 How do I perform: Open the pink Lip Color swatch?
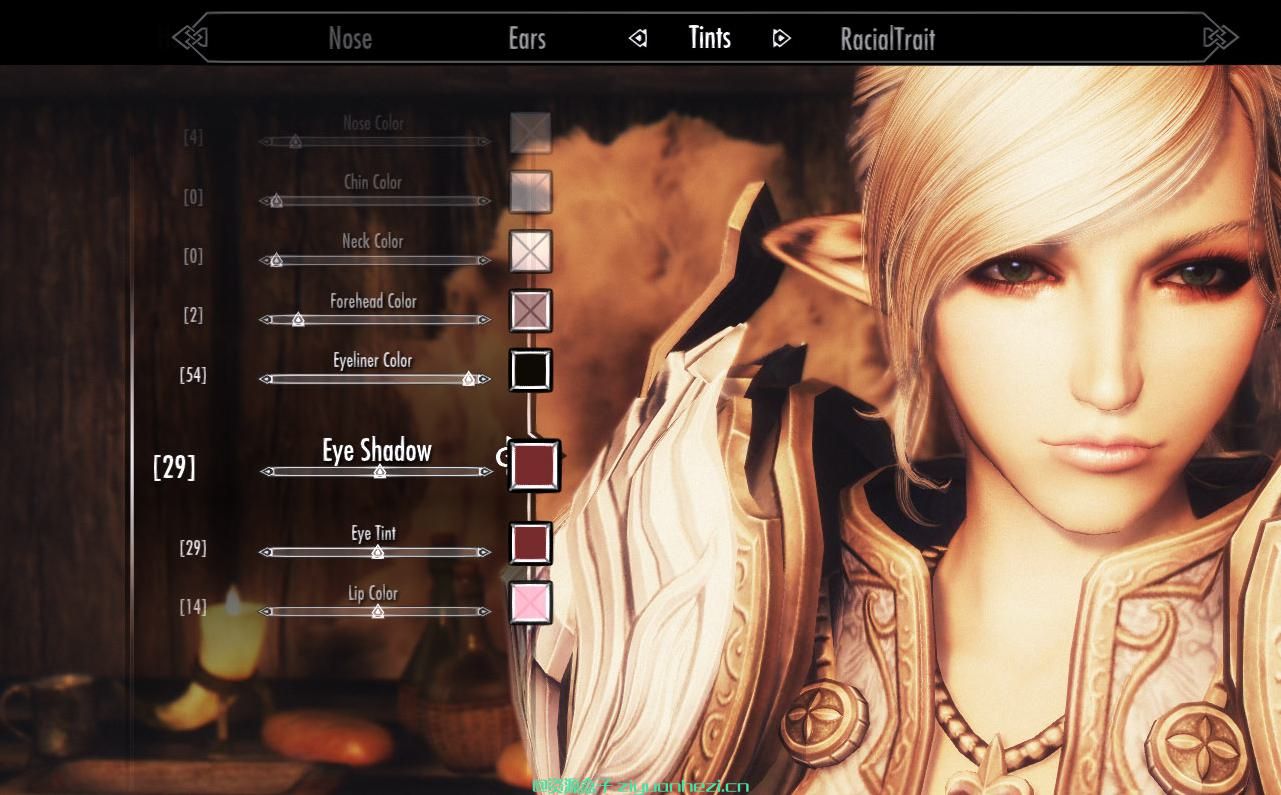click(x=530, y=602)
